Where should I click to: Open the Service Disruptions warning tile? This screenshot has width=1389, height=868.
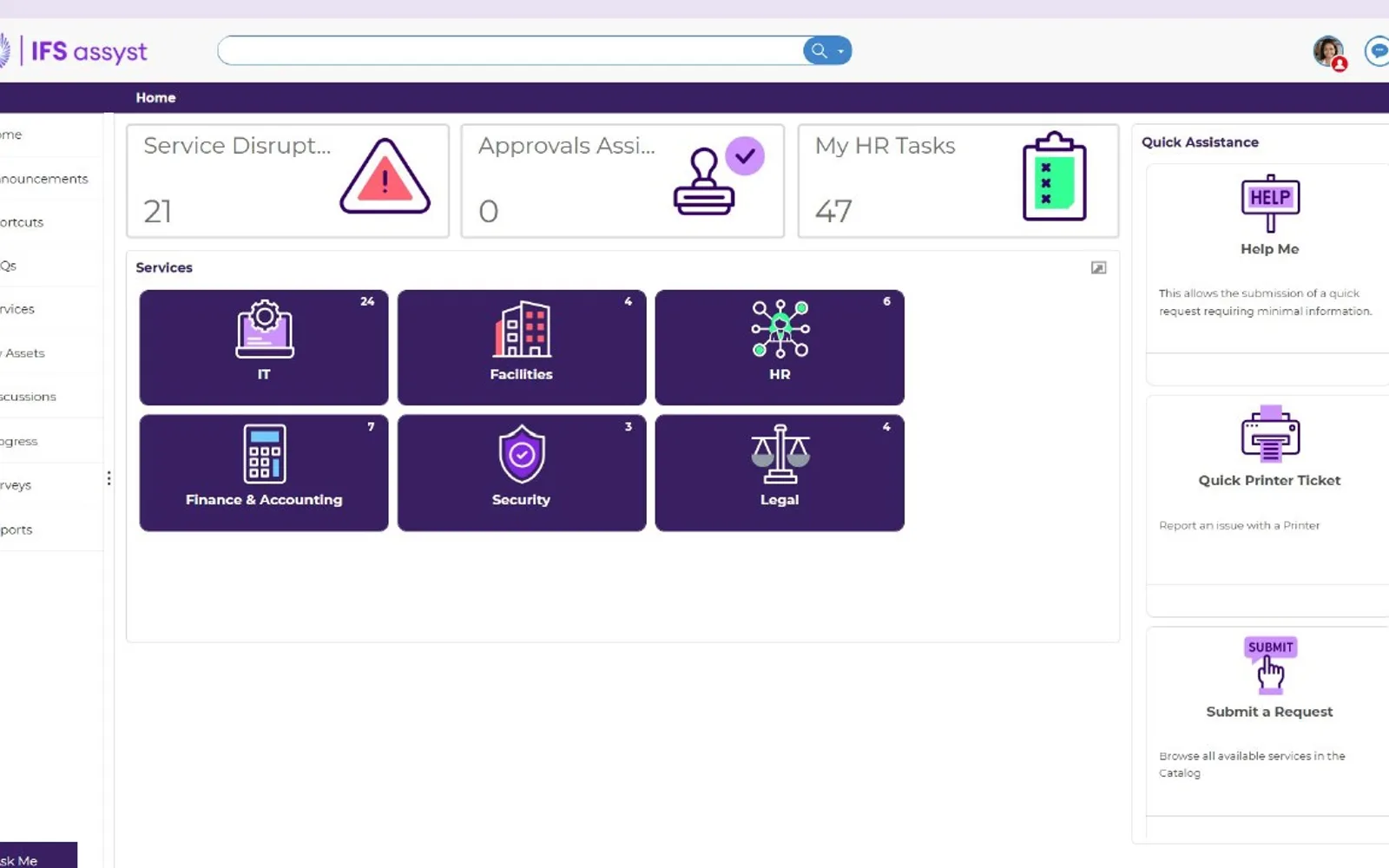tap(287, 181)
